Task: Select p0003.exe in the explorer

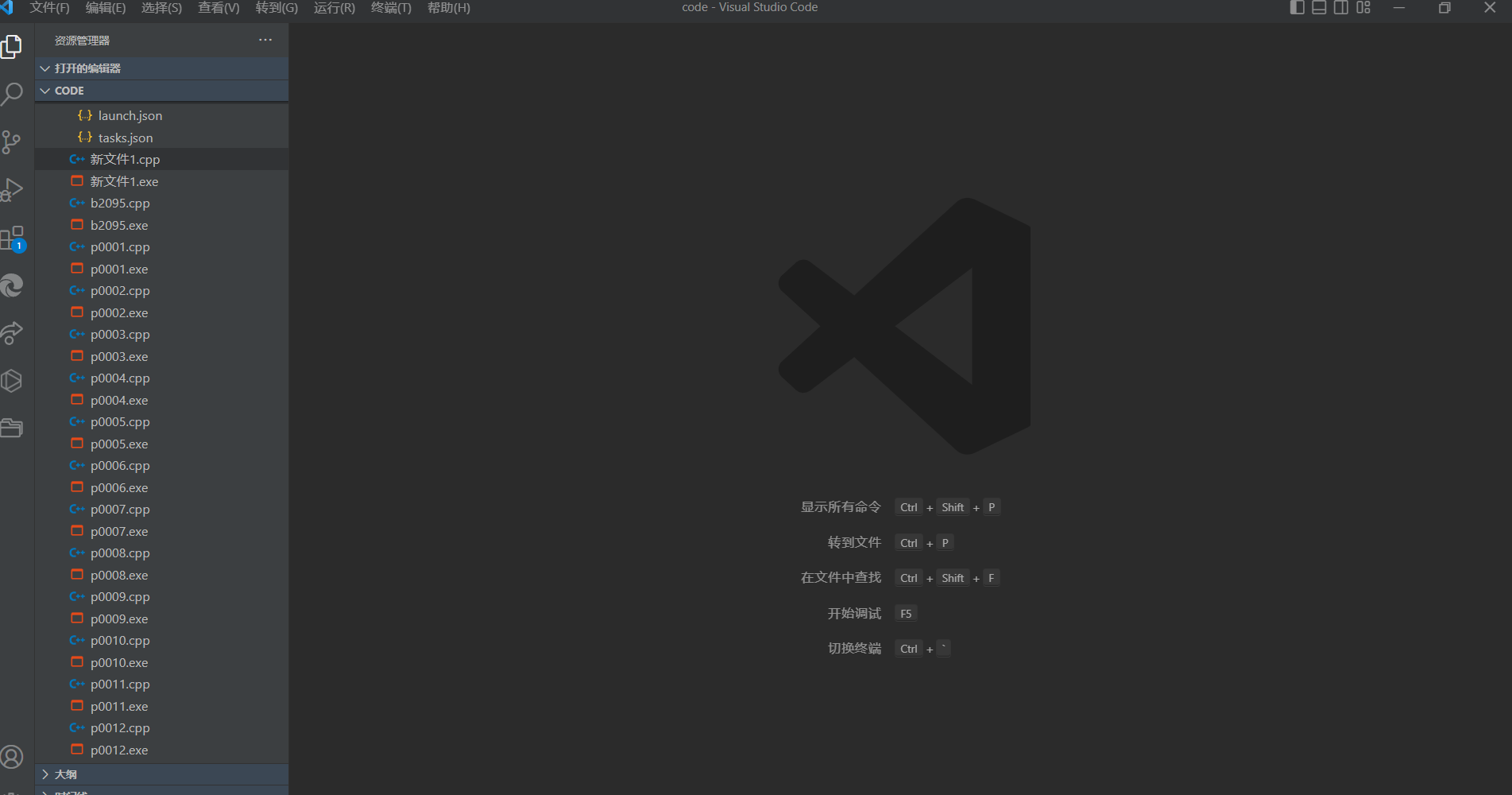Action: coord(162,356)
